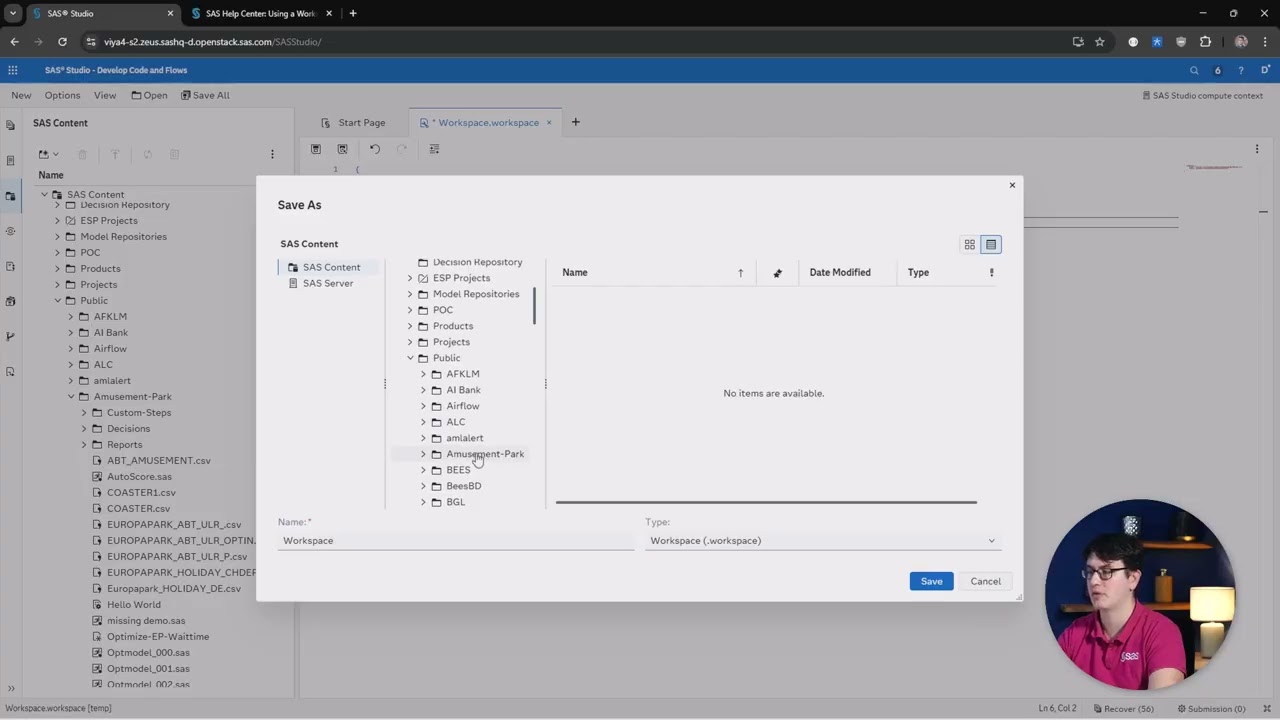1280x720 pixels.
Task: Close the Workspace.workspace tab
Action: (549, 123)
